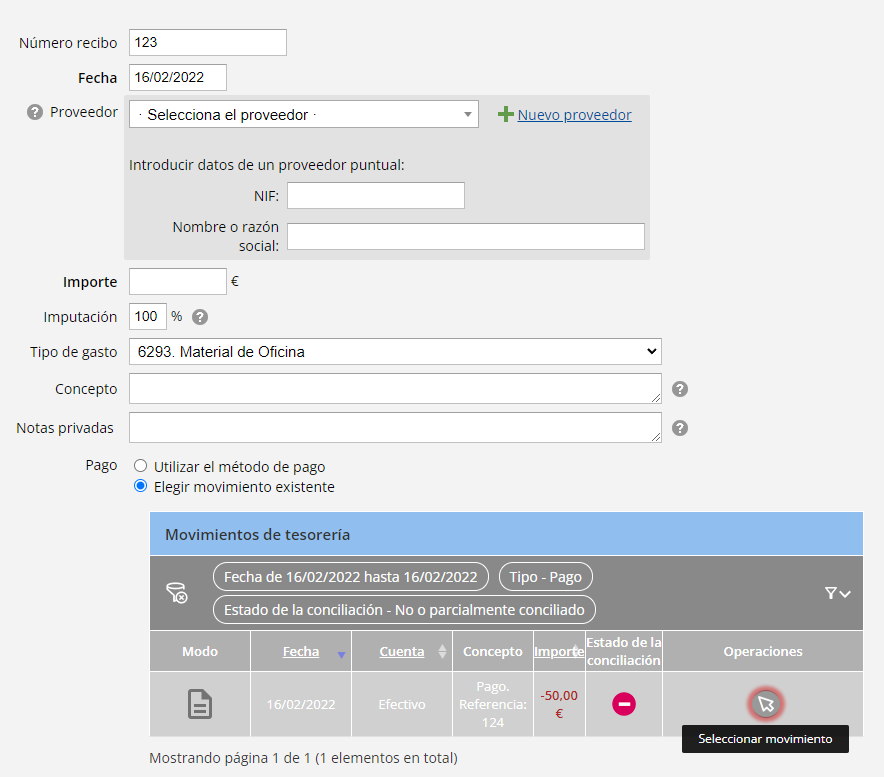
Task: Click the Movimientos de tesorería header
Action: coord(506,534)
